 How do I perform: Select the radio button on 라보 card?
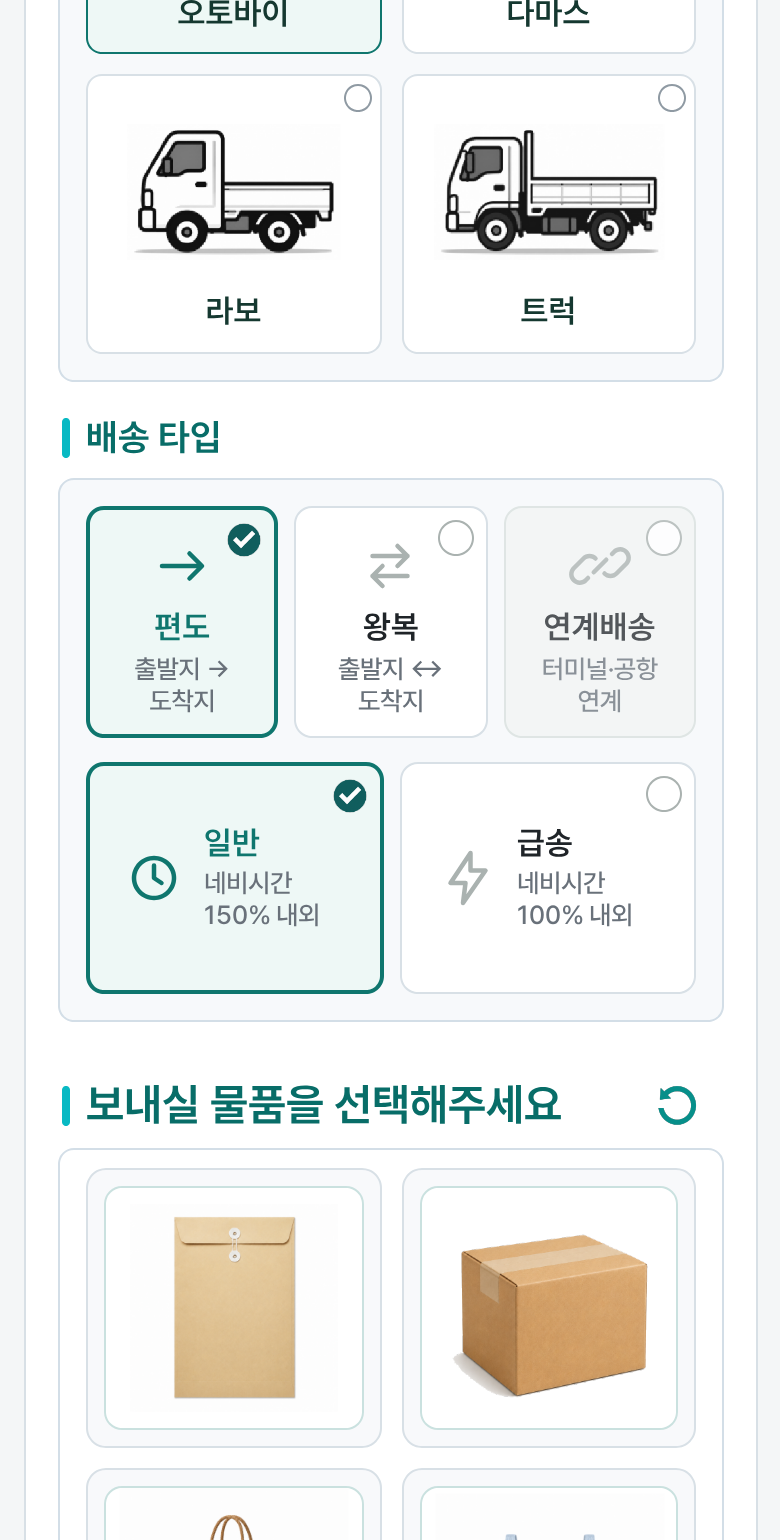click(x=358, y=98)
